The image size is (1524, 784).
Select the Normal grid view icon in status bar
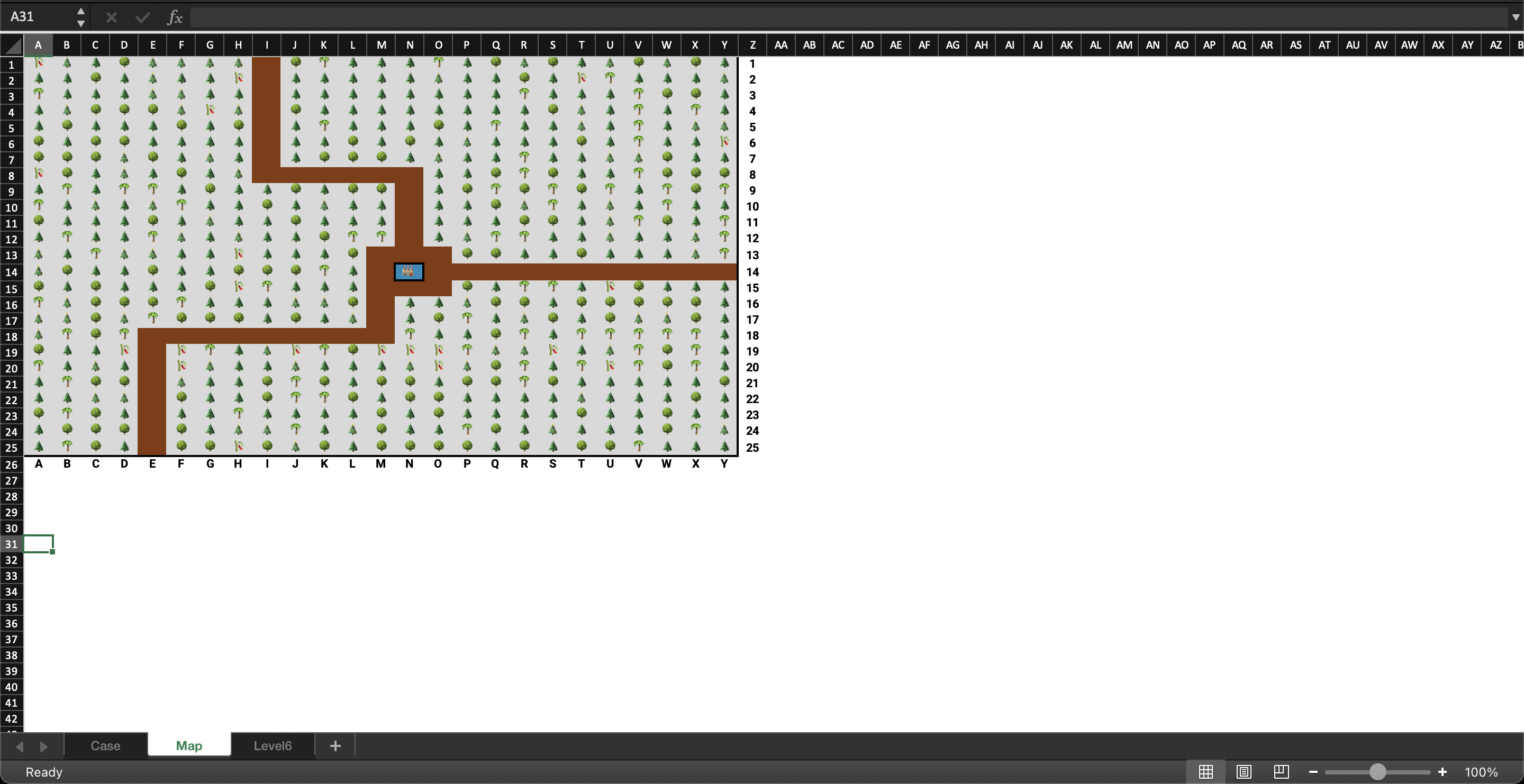pyautogui.click(x=1206, y=772)
